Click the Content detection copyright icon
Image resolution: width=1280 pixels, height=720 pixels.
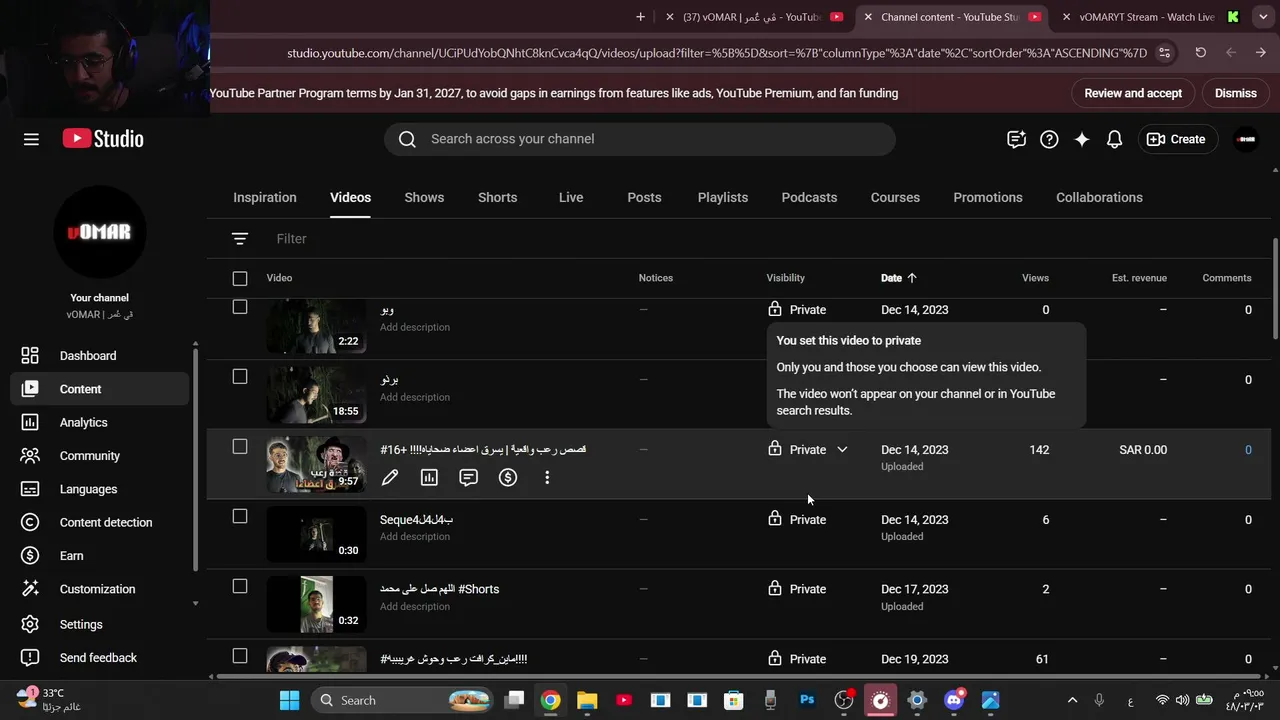(x=30, y=523)
